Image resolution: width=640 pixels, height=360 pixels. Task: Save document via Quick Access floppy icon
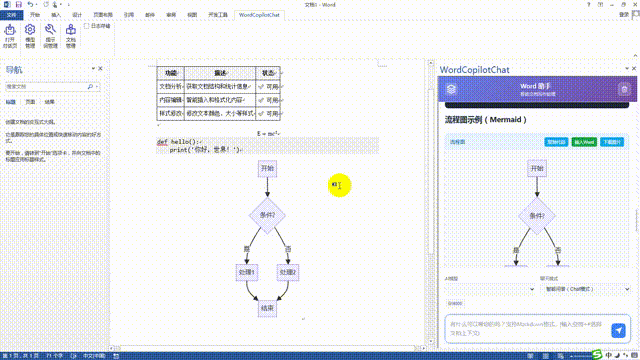pos(18,4)
